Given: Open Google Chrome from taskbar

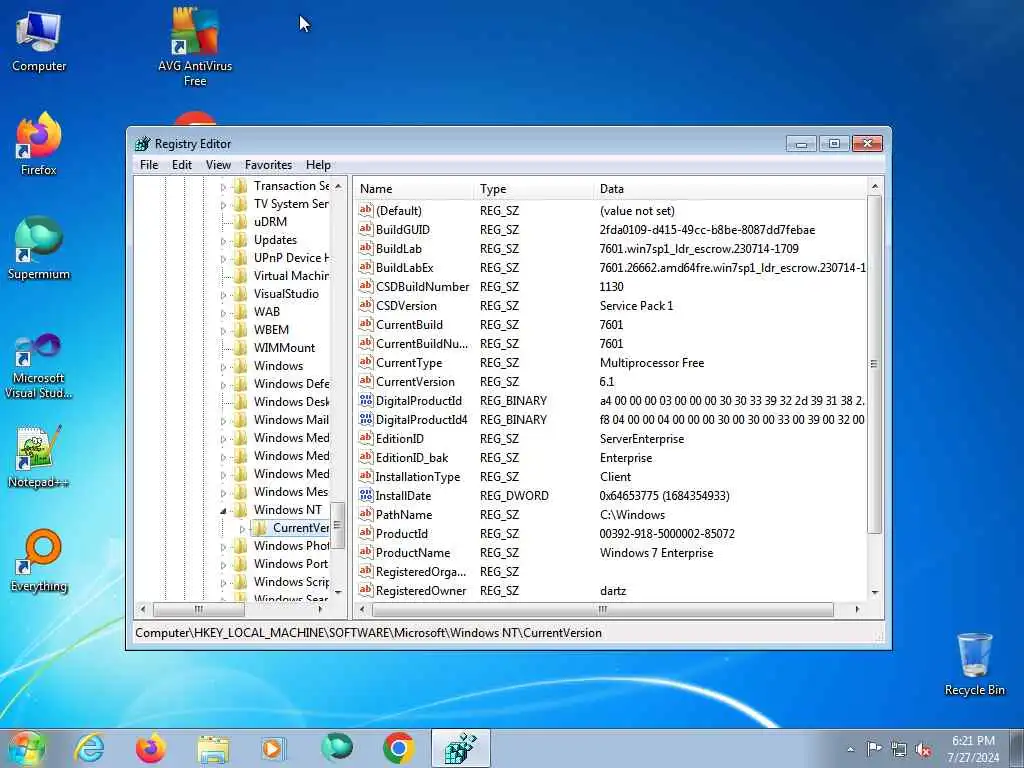Looking at the screenshot, I should click(x=398, y=748).
